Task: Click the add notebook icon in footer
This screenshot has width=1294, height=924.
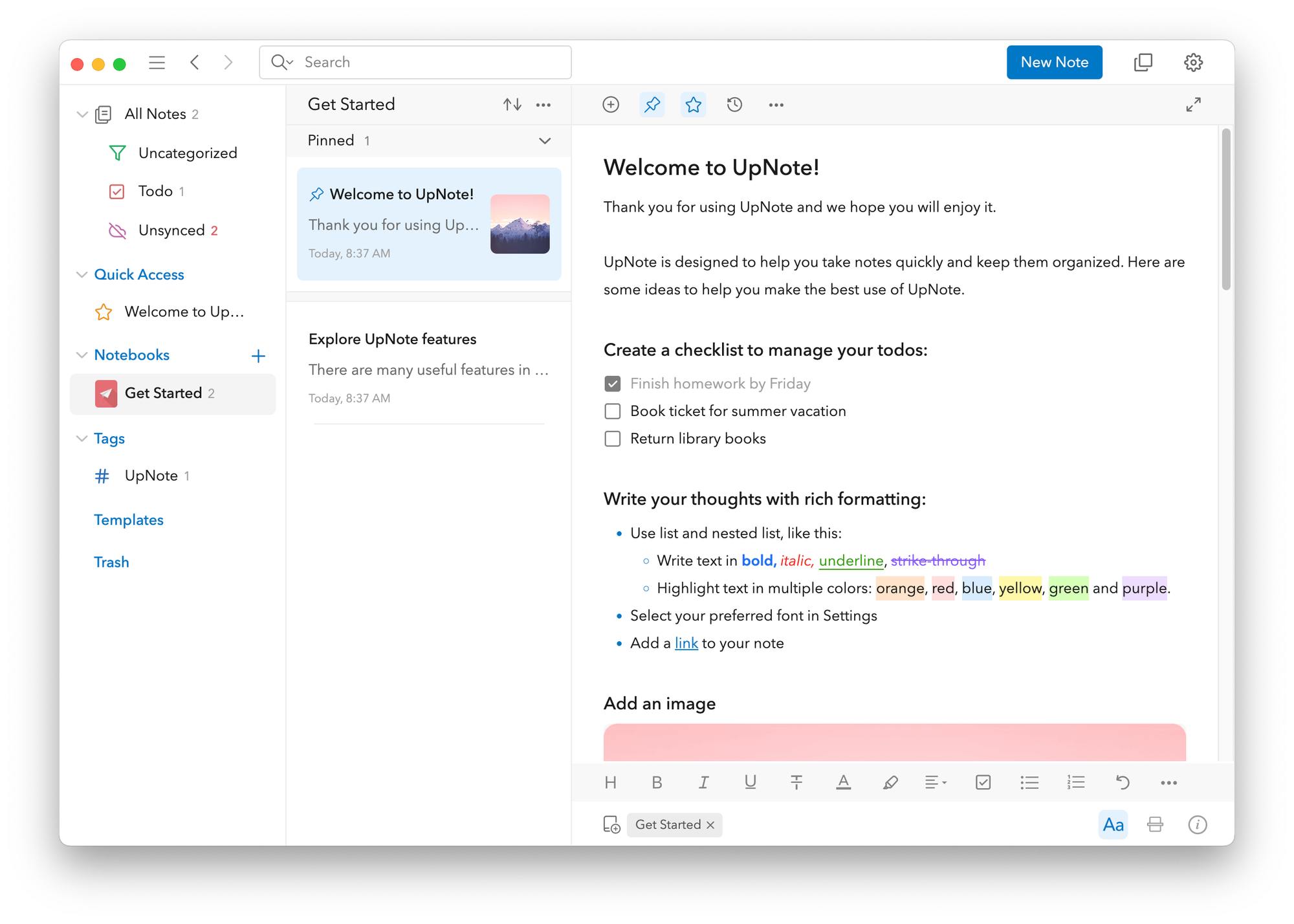Action: (611, 824)
